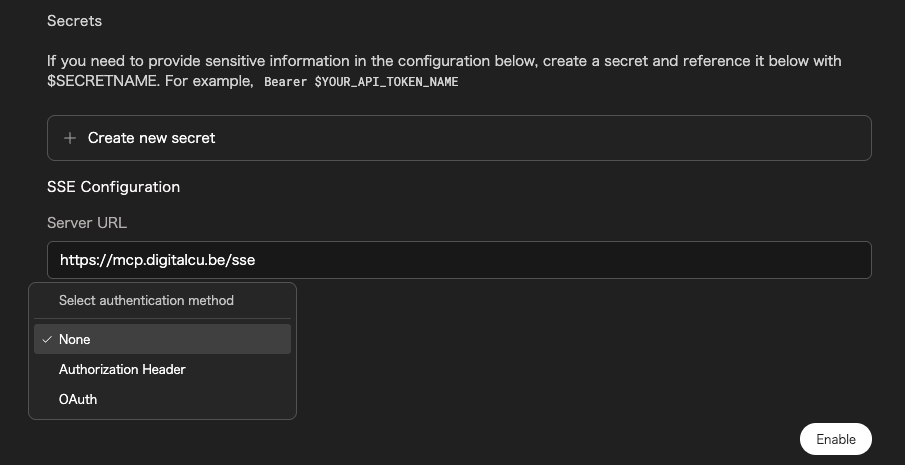Choose Authorization Header from the authentication list
The image size is (905, 465).
coord(162,369)
